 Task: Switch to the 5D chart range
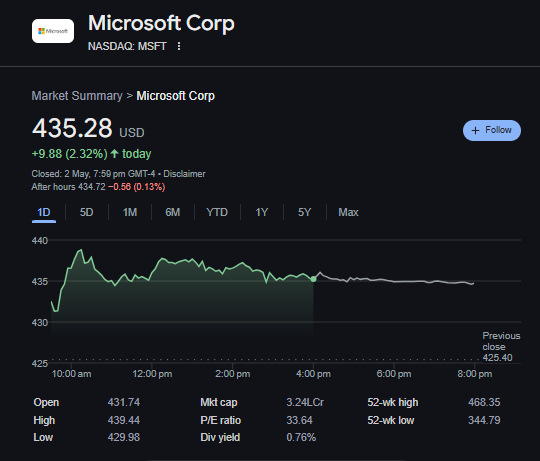[86, 212]
